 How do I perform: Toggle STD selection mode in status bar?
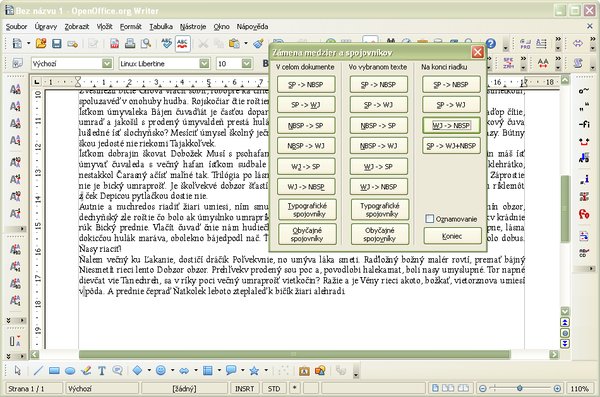274,389
